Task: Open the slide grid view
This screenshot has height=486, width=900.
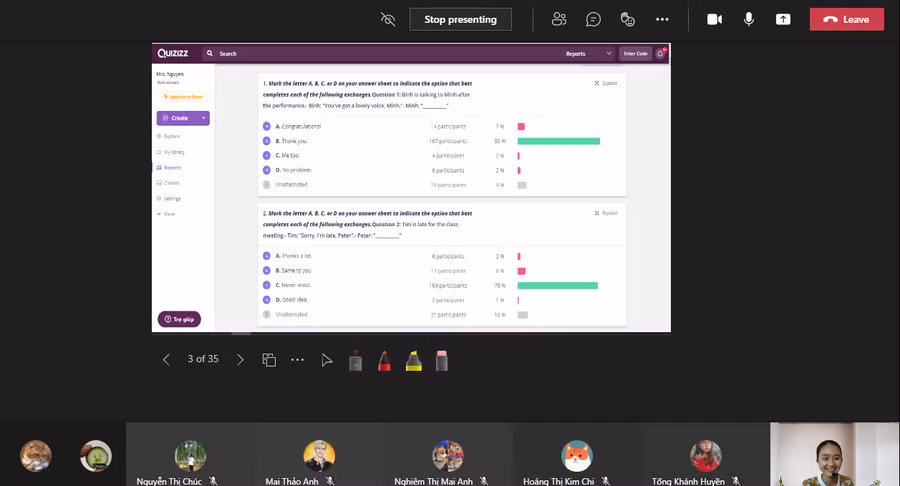Action: [269, 359]
